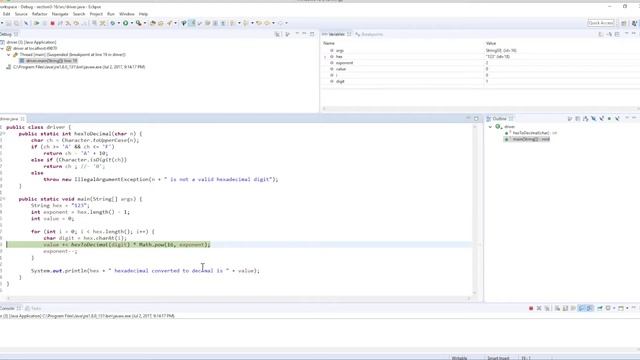Select hexToDecimal(char) in the Outline
640x360 pixels.
[x=531, y=133]
